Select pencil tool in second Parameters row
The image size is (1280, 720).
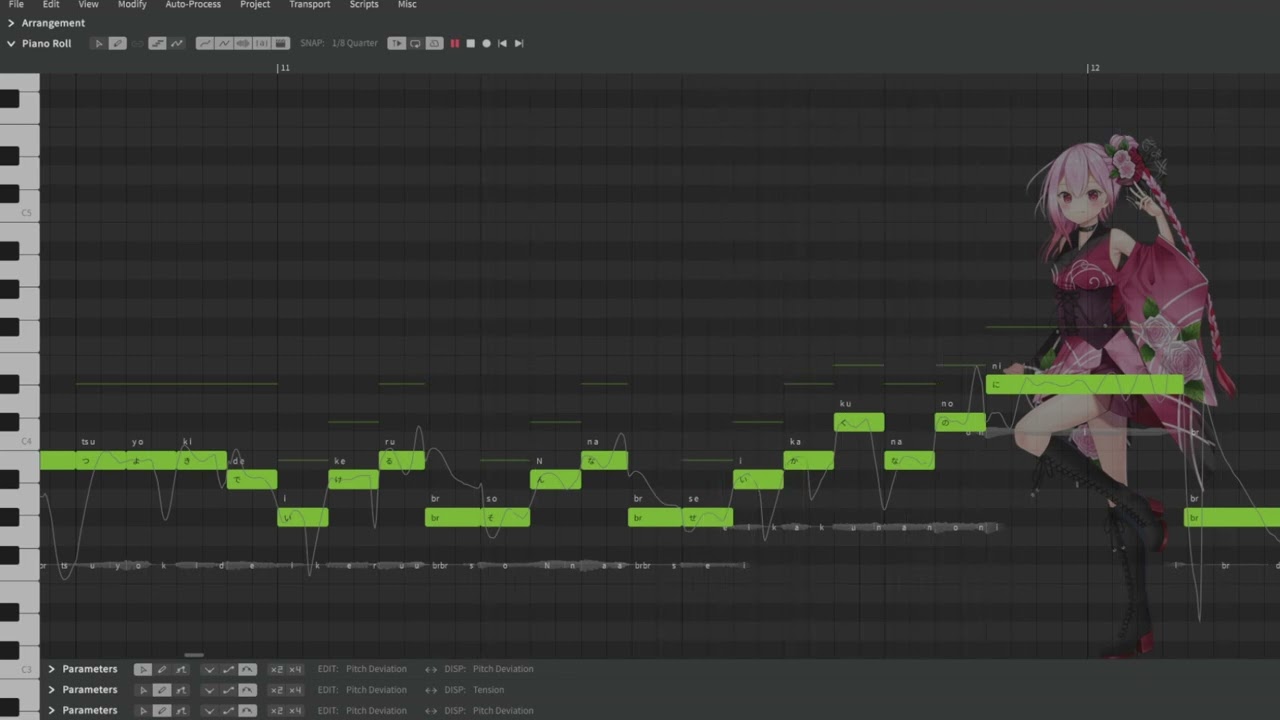point(162,690)
